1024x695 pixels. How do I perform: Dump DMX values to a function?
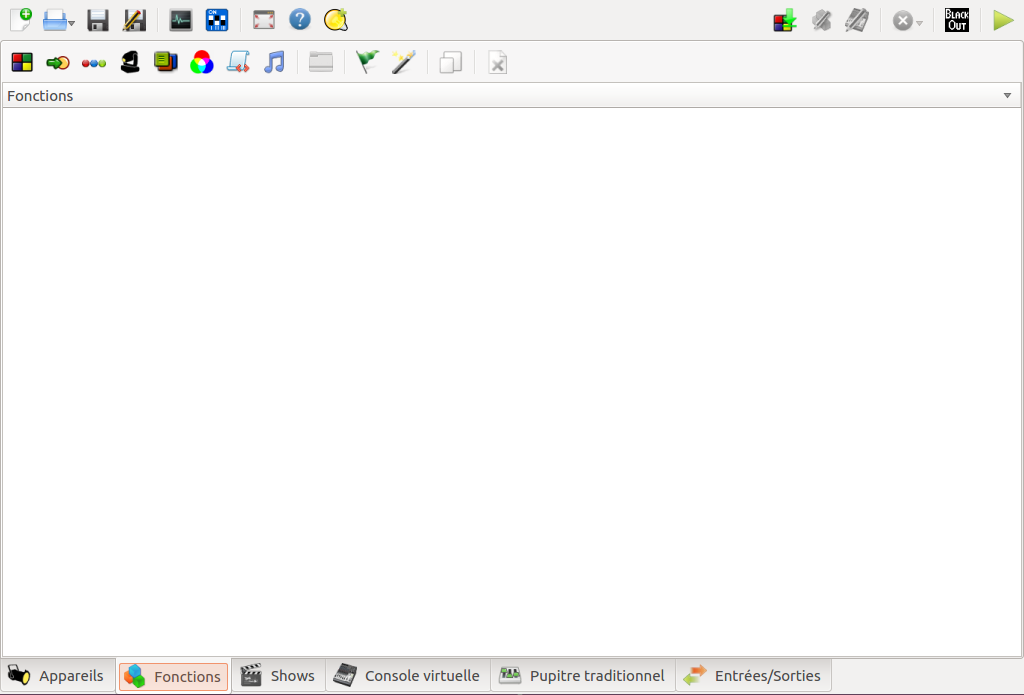coord(785,20)
